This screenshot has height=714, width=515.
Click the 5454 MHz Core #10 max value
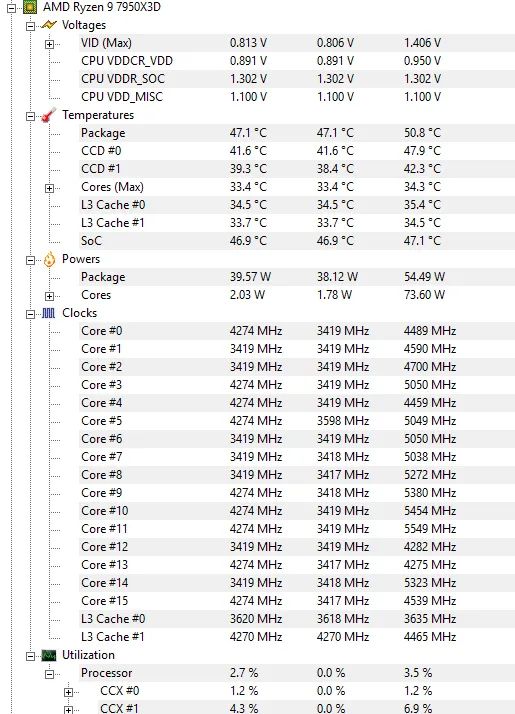pos(430,510)
